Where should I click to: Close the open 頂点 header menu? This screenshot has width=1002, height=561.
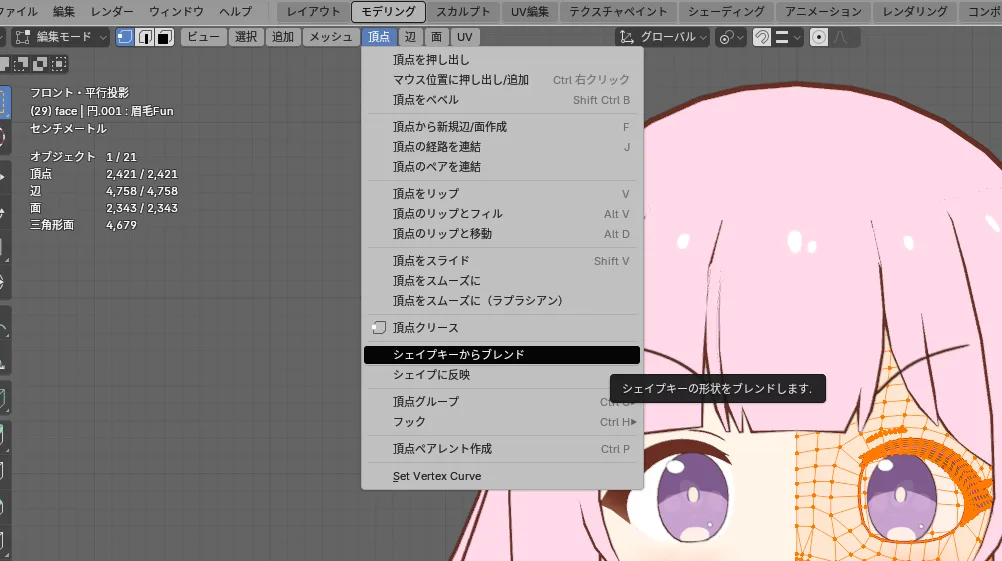point(378,37)
